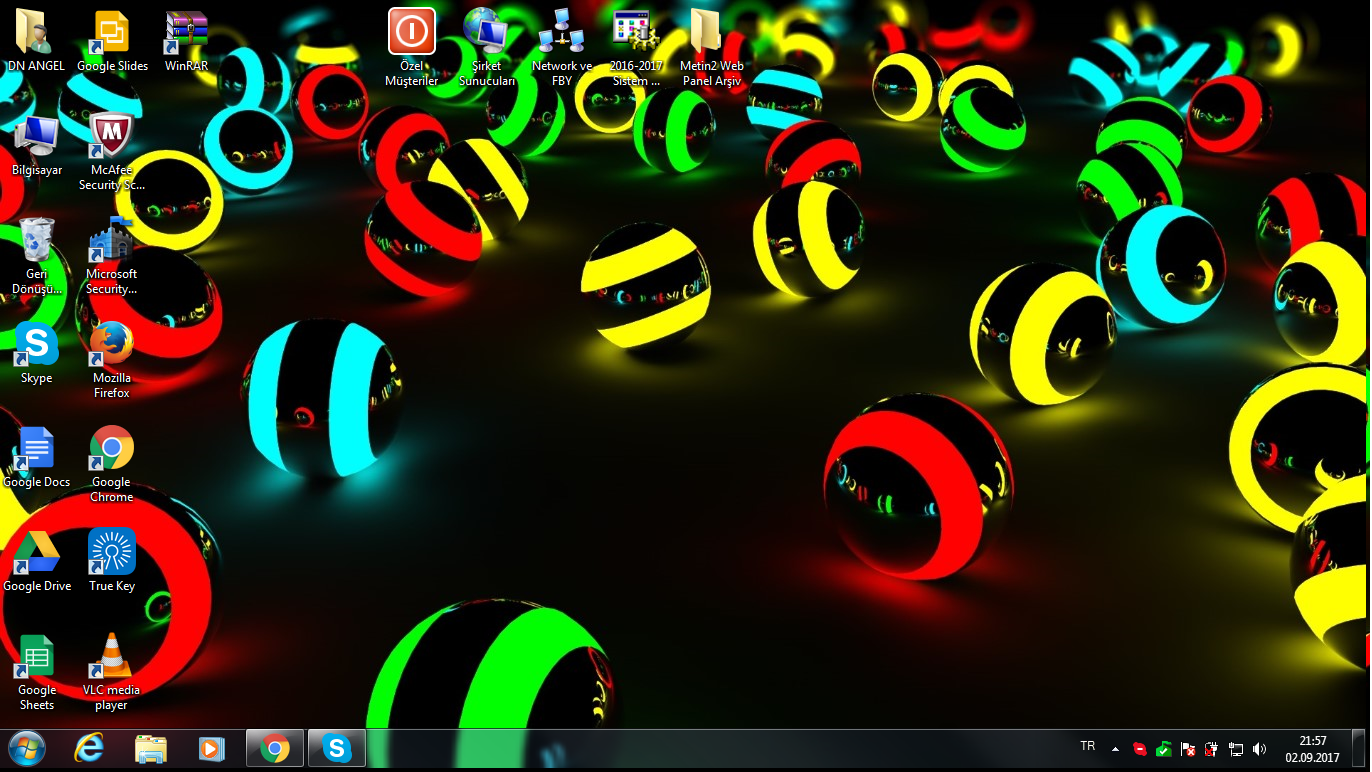The height and width of the screenshot is (772, 1372).
Task: Open the Microsoft Security Essentials shortcut
Action: point(112,256)
